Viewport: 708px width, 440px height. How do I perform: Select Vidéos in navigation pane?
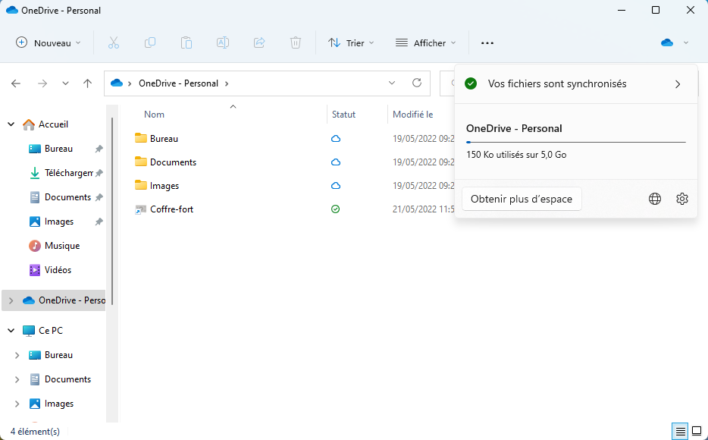pyautogui.click(x=58, y=270)
